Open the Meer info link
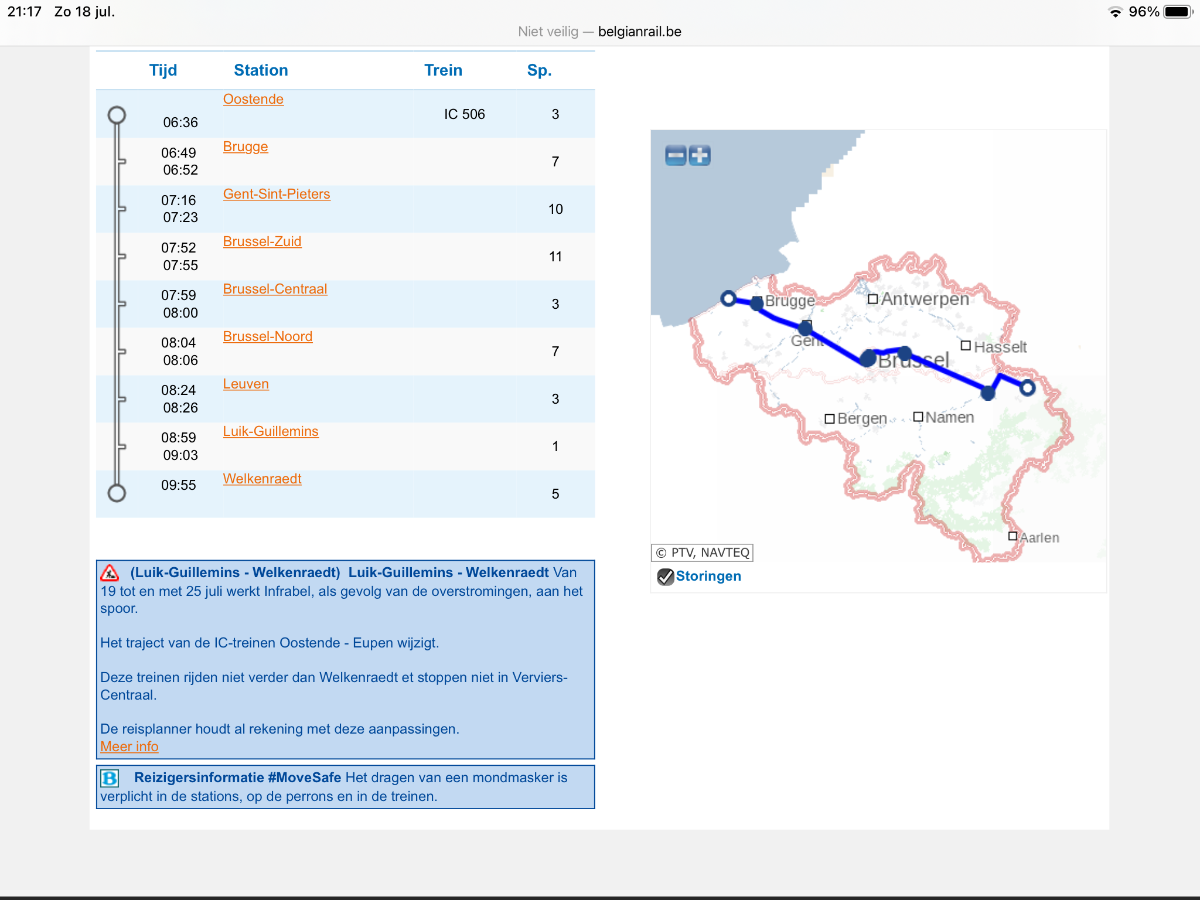 click(x=129, y=747)
